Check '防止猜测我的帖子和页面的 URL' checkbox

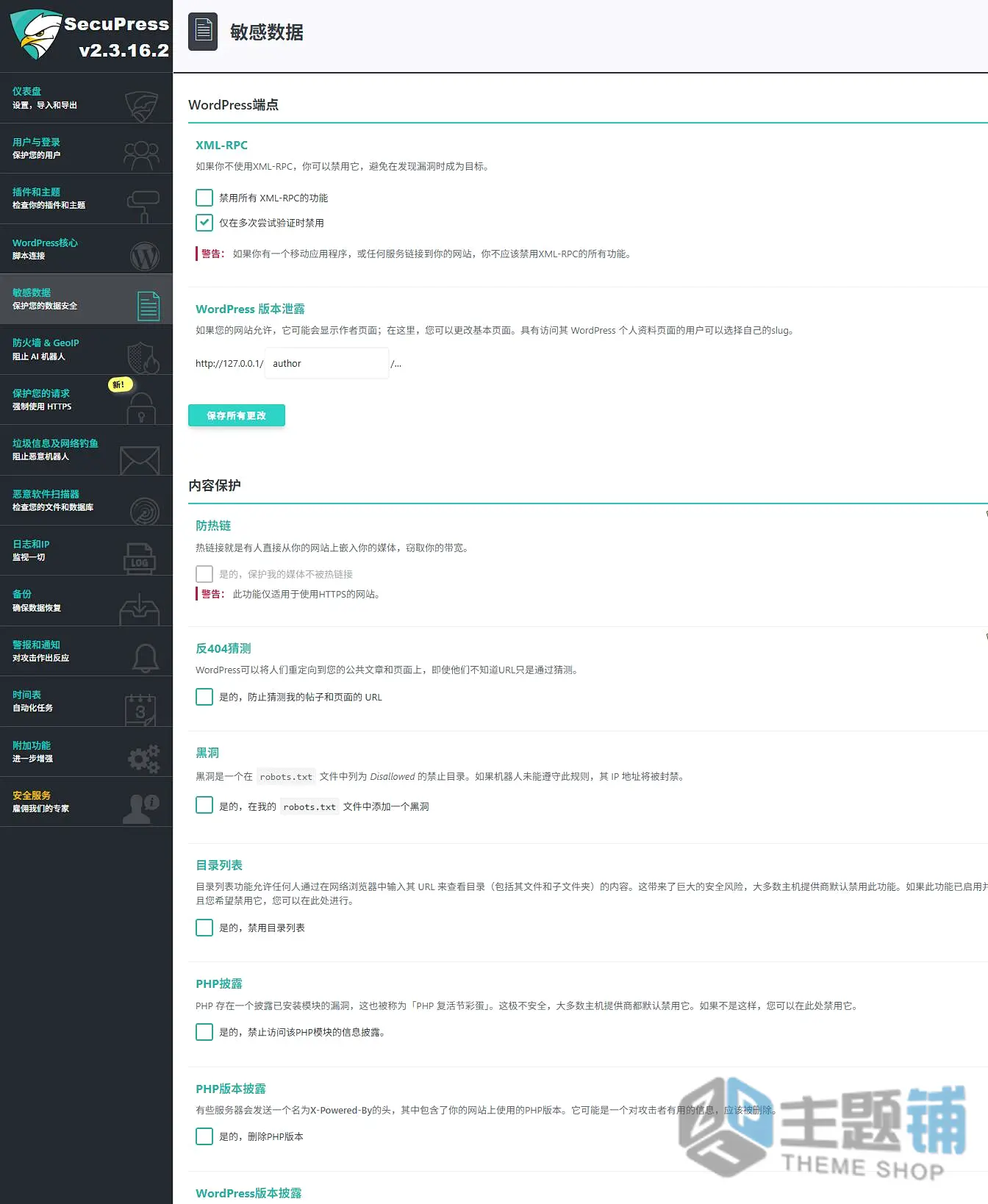click(x=204, y=697)
